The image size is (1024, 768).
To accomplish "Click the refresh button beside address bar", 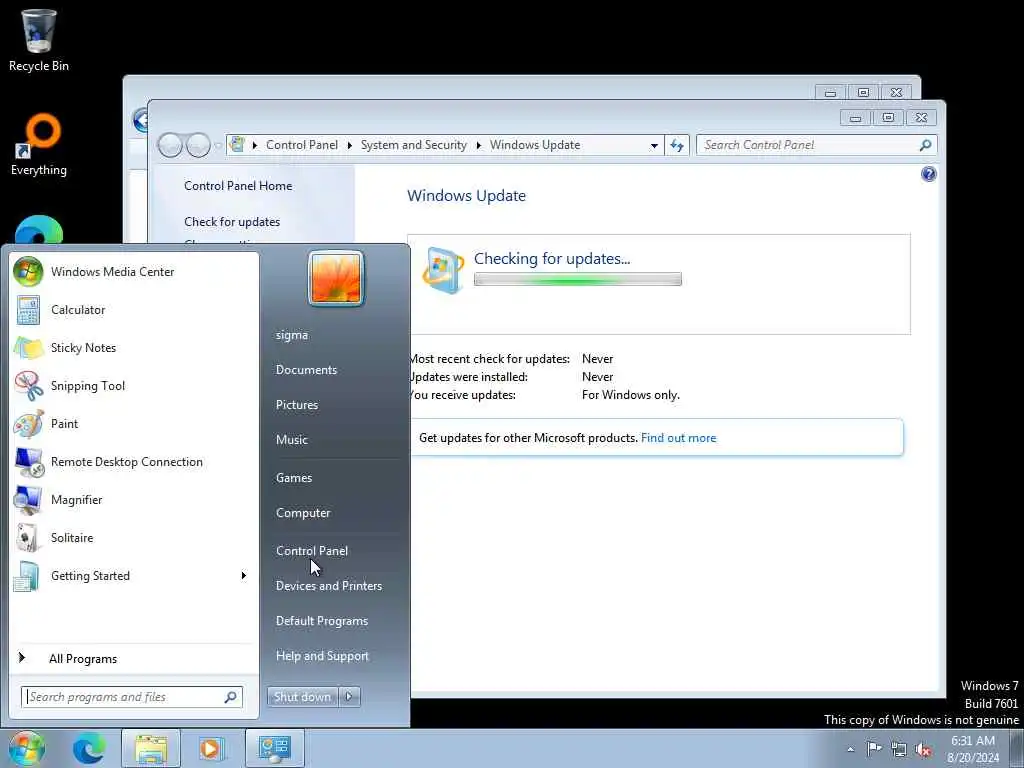I will 677,145.
